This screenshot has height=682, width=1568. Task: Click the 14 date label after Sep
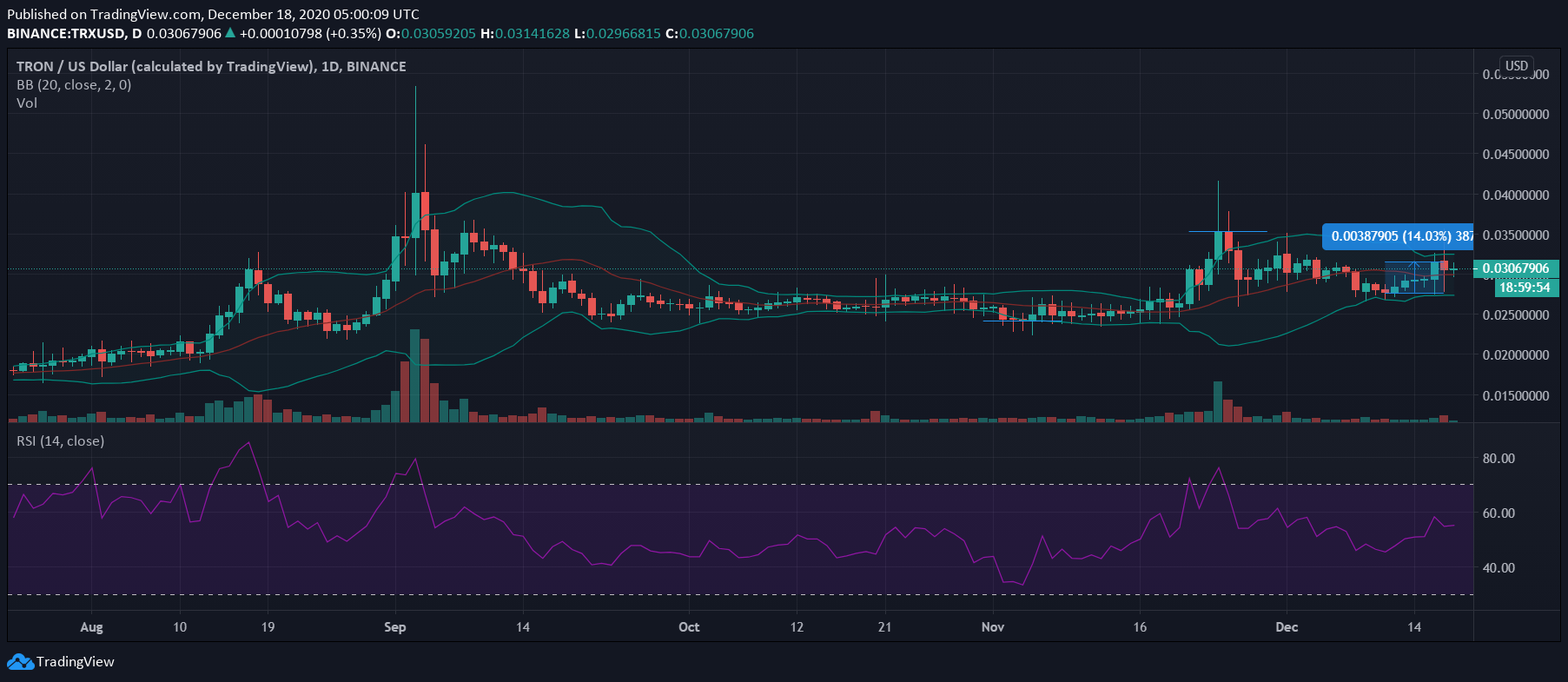523,627
